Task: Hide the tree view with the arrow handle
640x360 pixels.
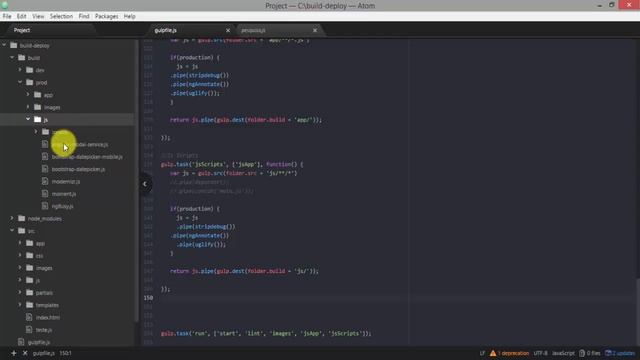Action: pyautogui.click(x=145, y=184)
